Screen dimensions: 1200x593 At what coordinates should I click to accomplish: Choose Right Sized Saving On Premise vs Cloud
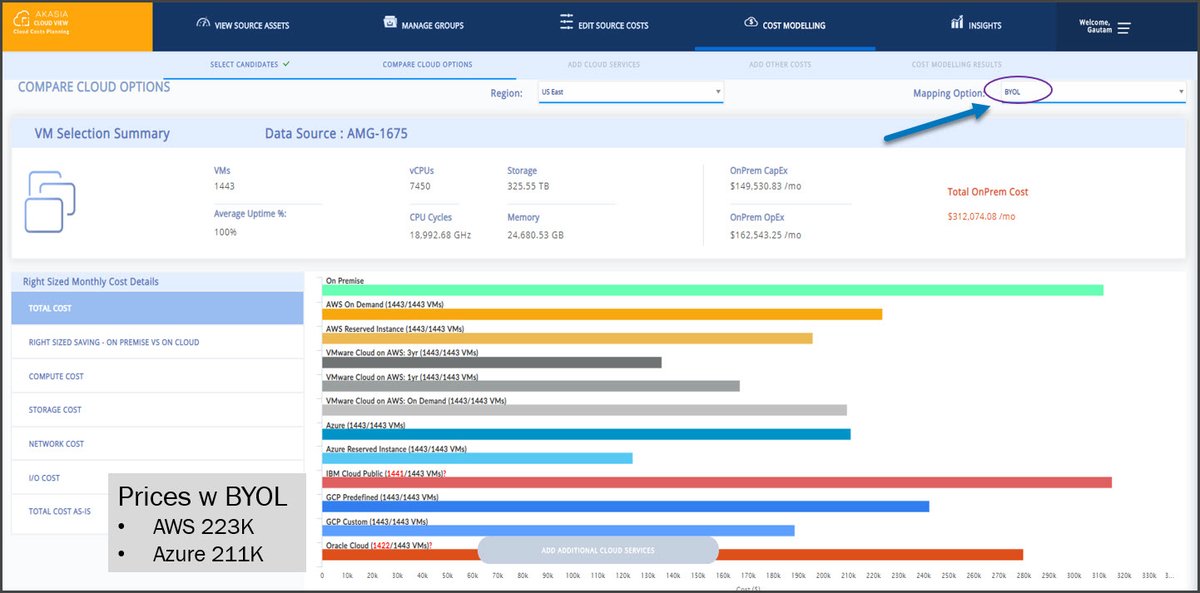pos(157,342)
